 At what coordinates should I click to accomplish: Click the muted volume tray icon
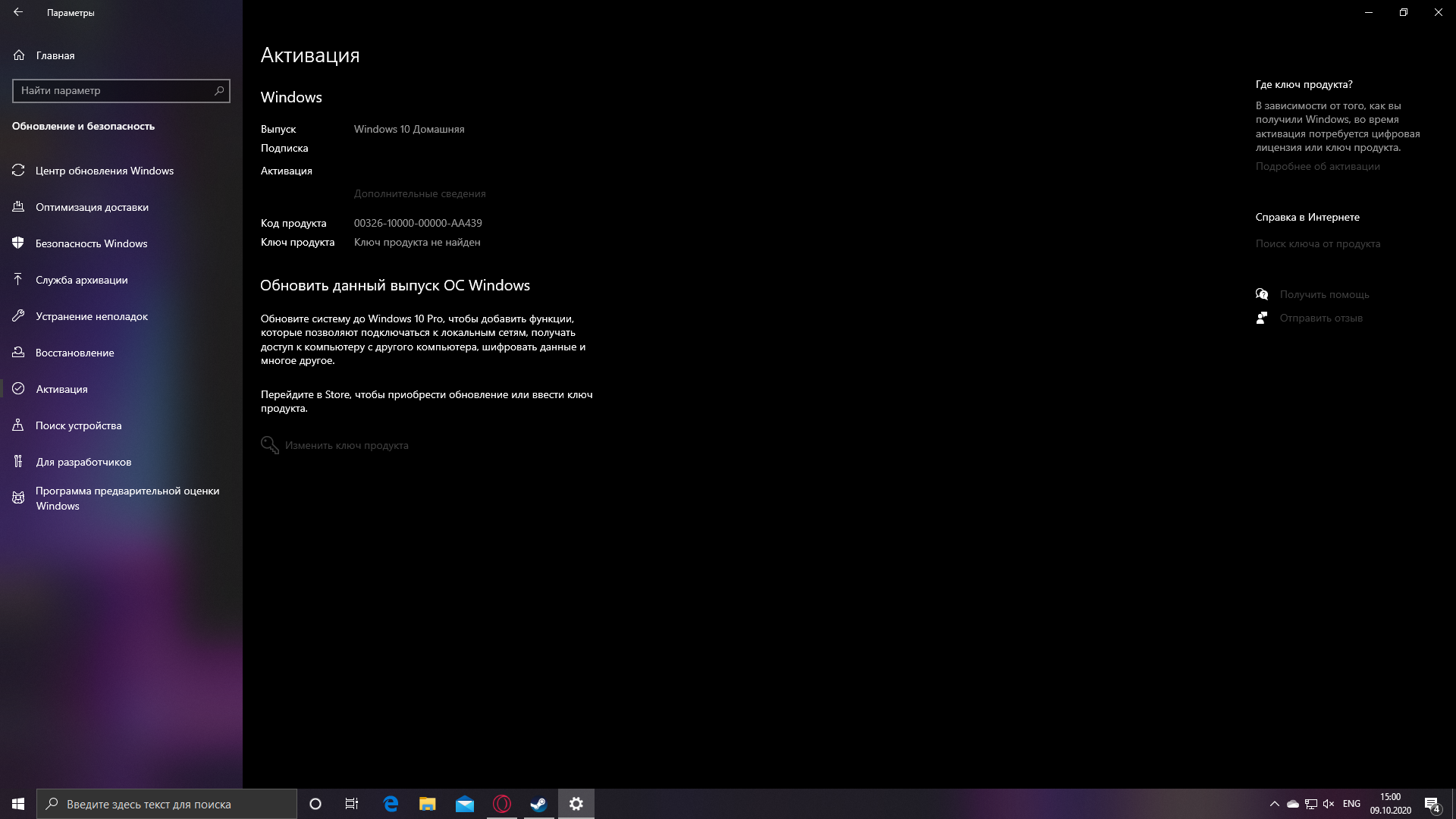tap(1329, 804)
